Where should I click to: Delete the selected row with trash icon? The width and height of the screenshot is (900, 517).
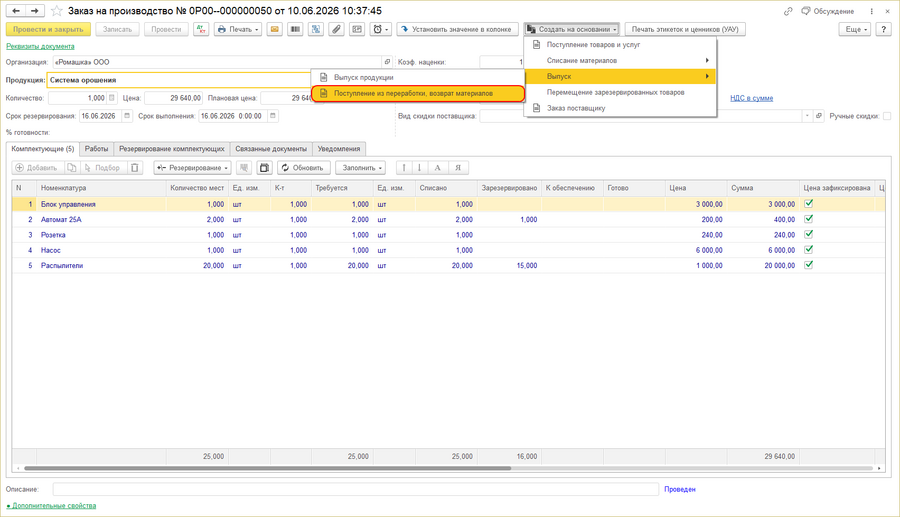[134, 168]
